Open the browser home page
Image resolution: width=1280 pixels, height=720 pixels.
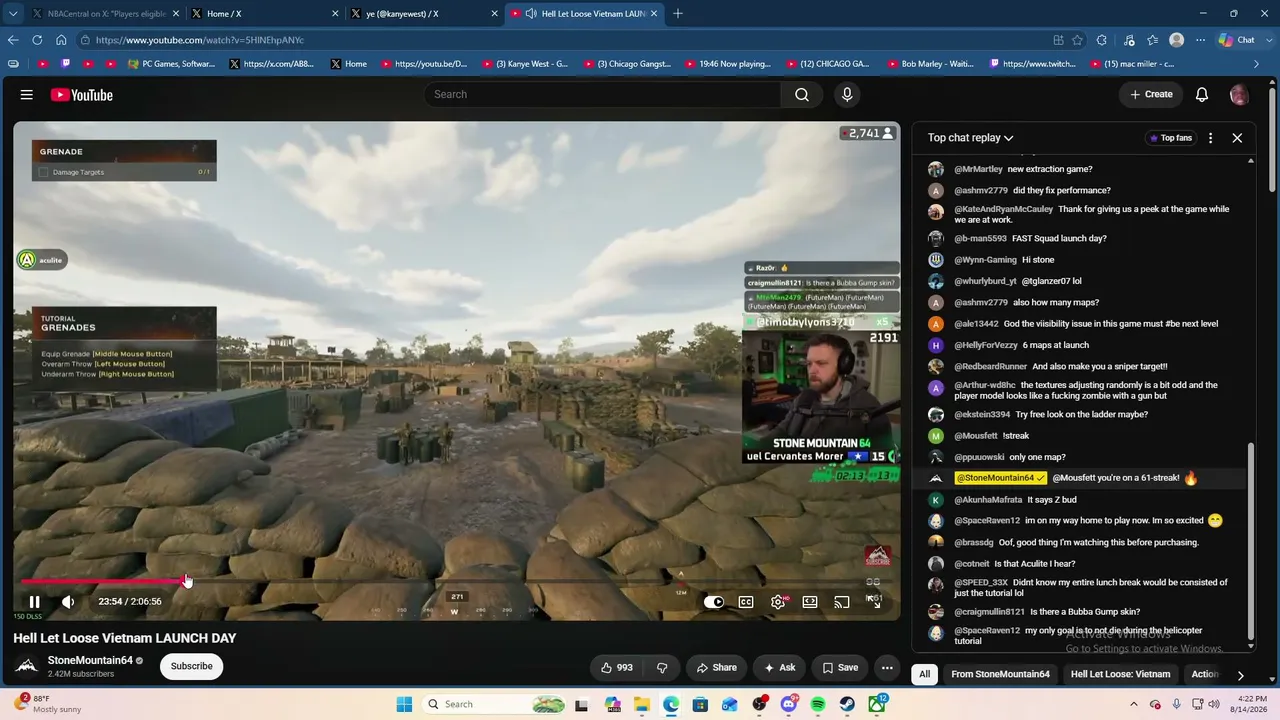pos(61,40)
